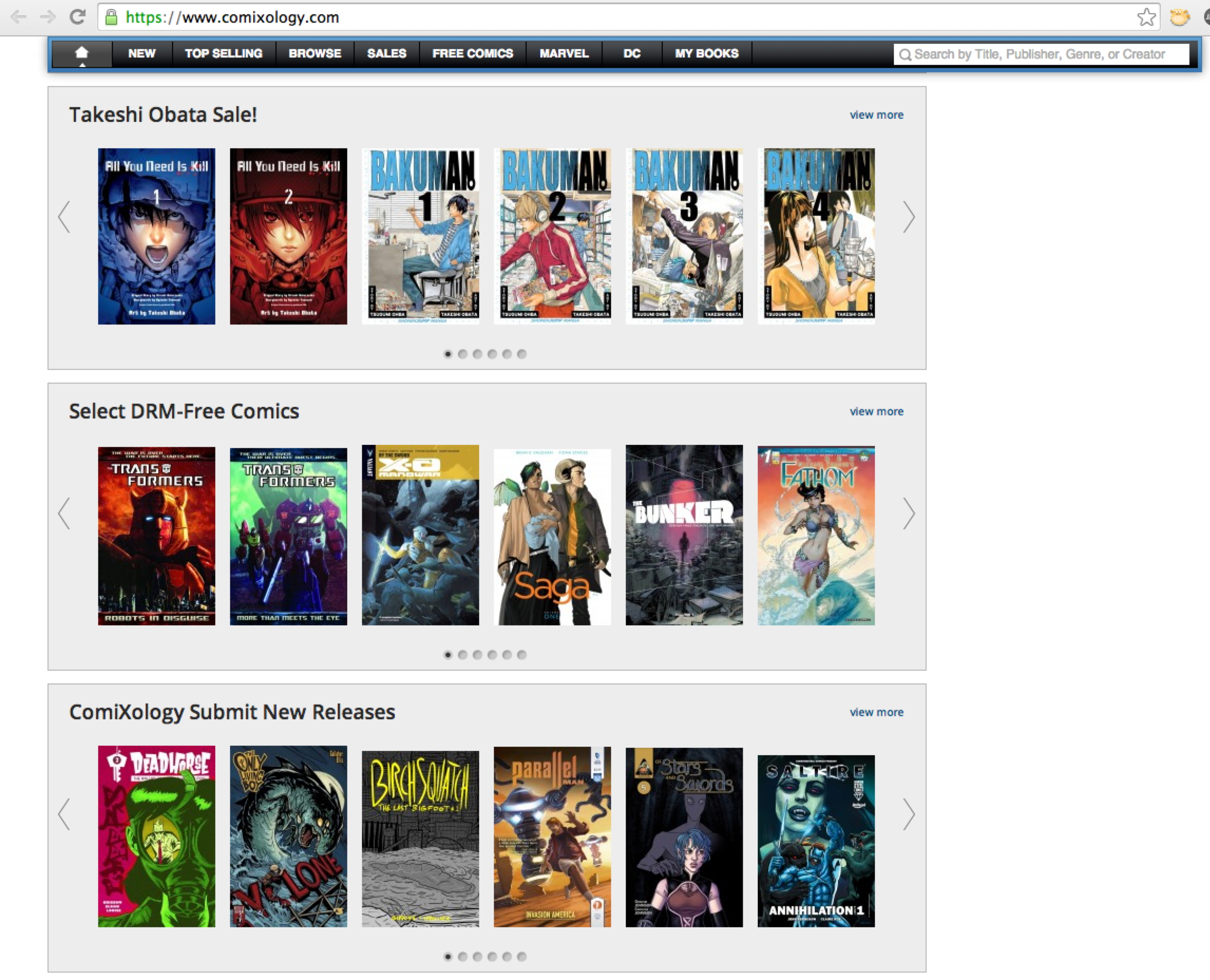Image resolution: width=1210 pixels, height=980 pixels.
Task: Select second page dot in Takeshi Obata Sale
Action: click(463, 354)
